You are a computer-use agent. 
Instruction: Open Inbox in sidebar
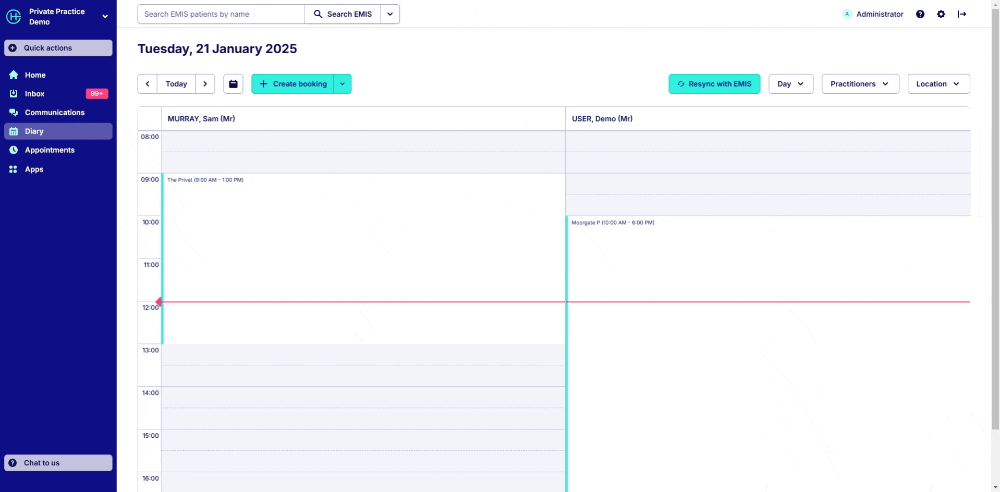(35, 93)
